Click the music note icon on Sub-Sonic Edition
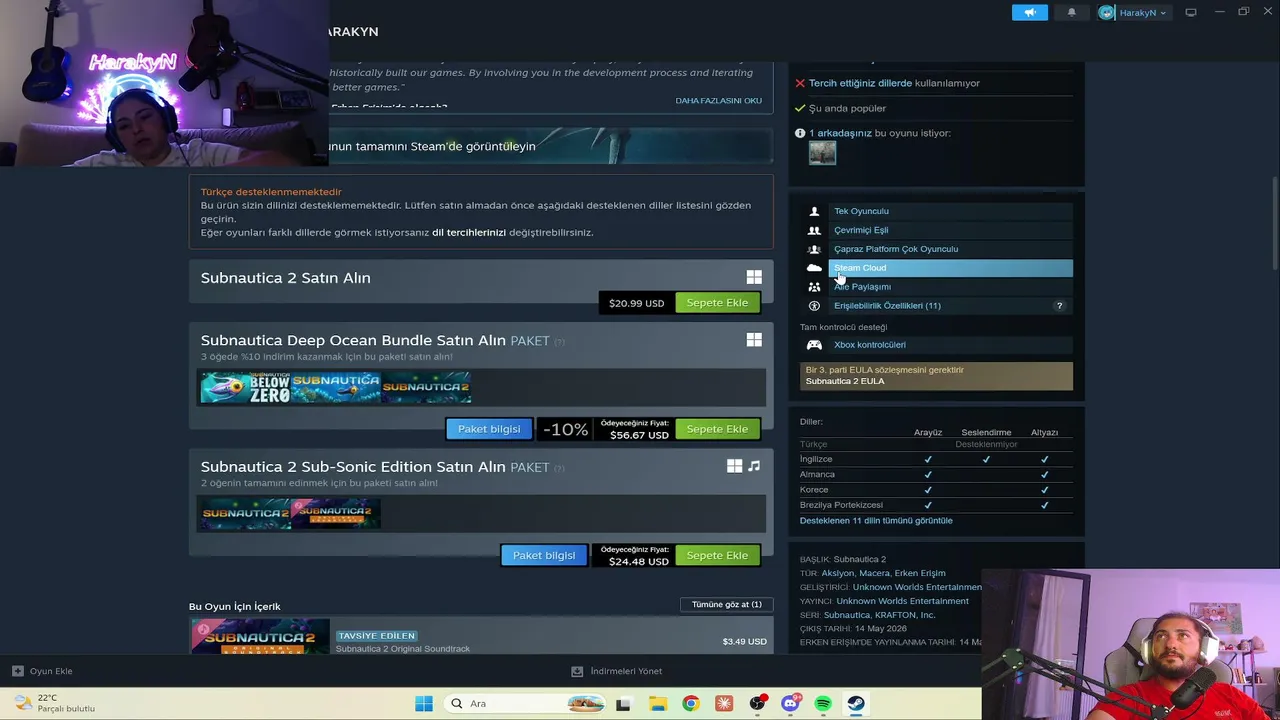The width and height of the screenshot is (1280, 720). click(754, 466)
